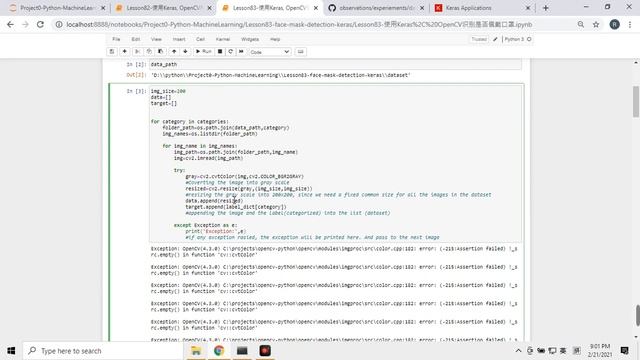Viewport: 640px width, 360px height.
Task: Switch to the Lesson82 Keras OpenCV tab
Action: tap(163, 8)
